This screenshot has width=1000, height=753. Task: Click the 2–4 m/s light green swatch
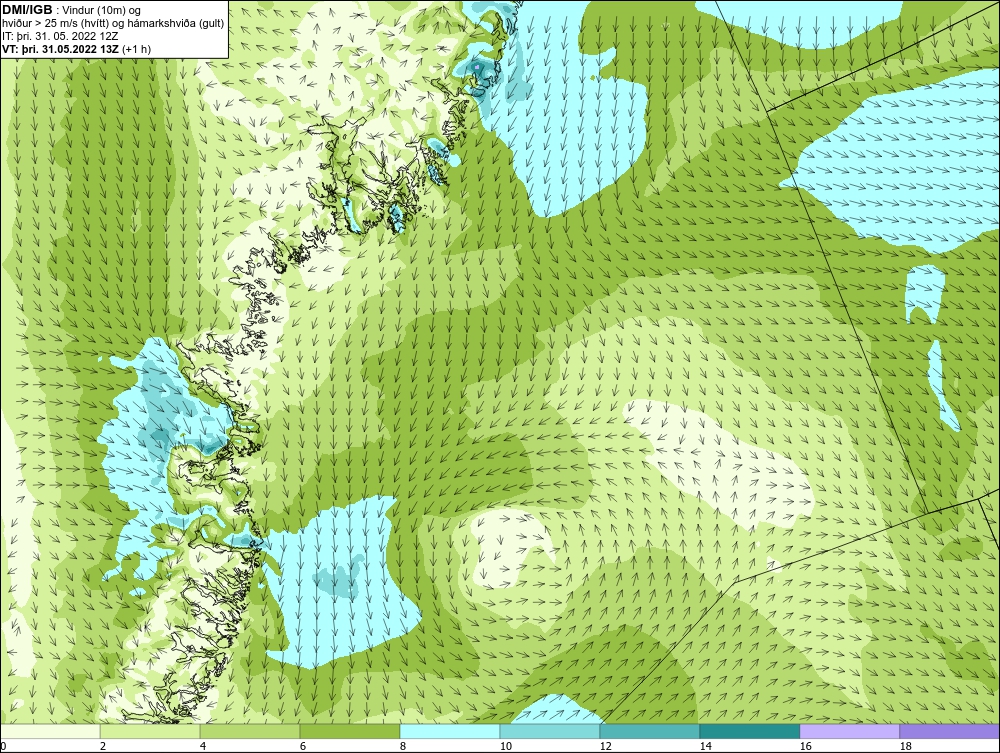click(150, 731)
